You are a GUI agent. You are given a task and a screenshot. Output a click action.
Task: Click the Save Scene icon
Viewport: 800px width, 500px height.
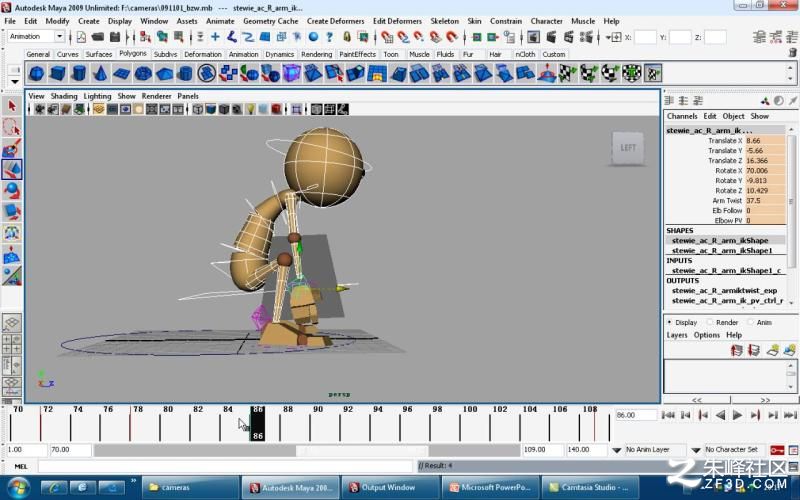(x=115, y=37)
